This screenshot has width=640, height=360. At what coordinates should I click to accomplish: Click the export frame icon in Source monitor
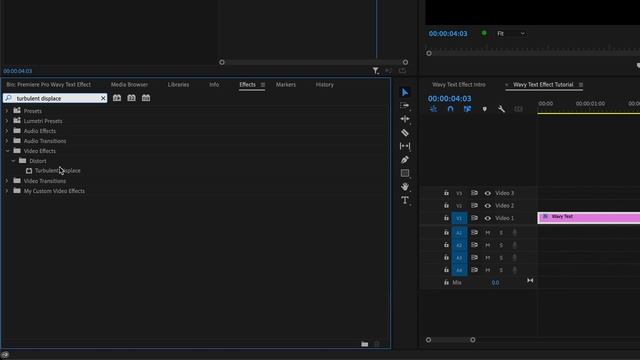click(x=402, y=71)
